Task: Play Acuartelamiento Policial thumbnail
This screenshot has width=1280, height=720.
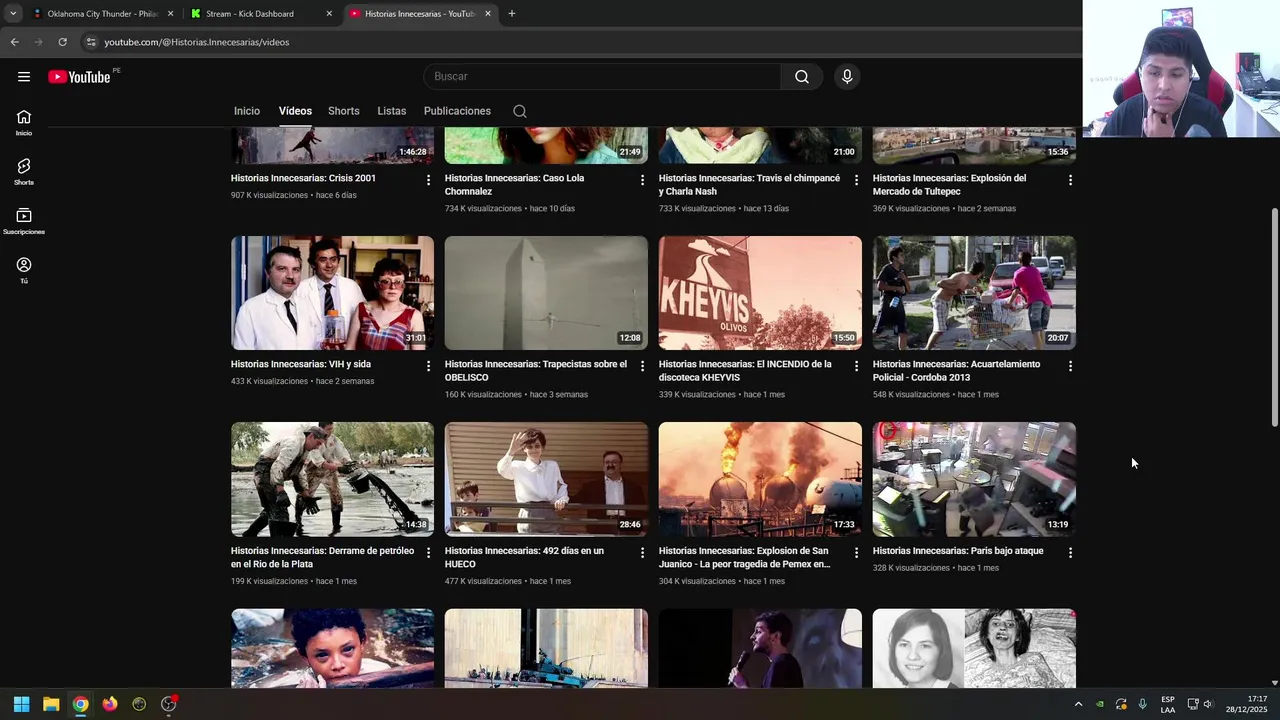Action: coord(974,293)
